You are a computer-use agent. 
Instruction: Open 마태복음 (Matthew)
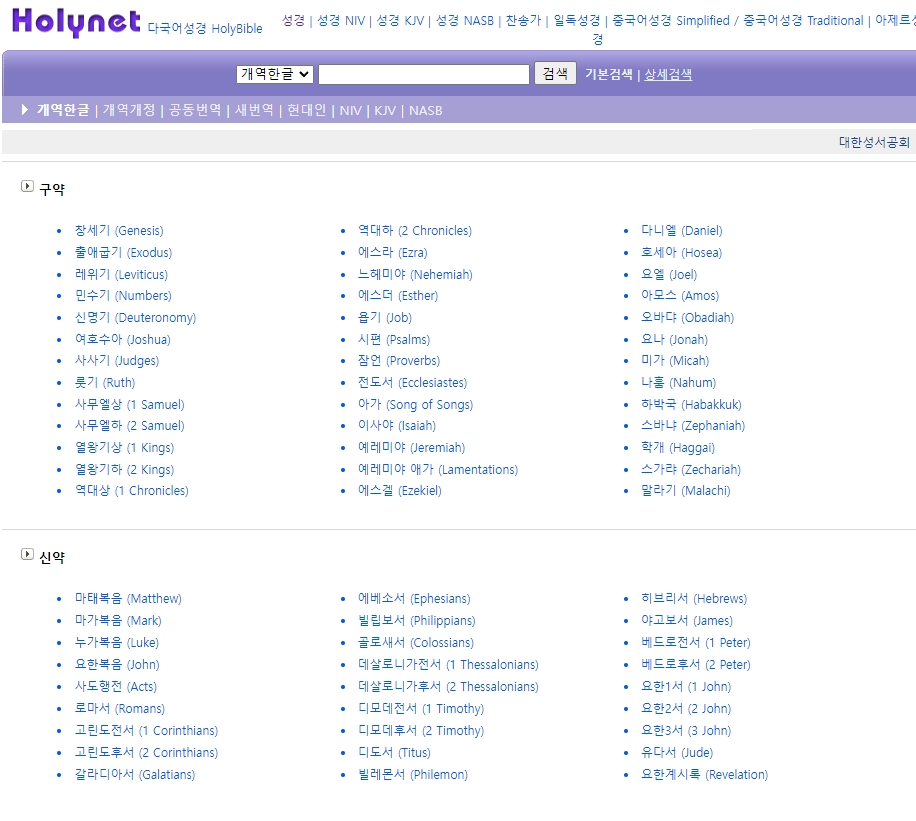[129, 599]
